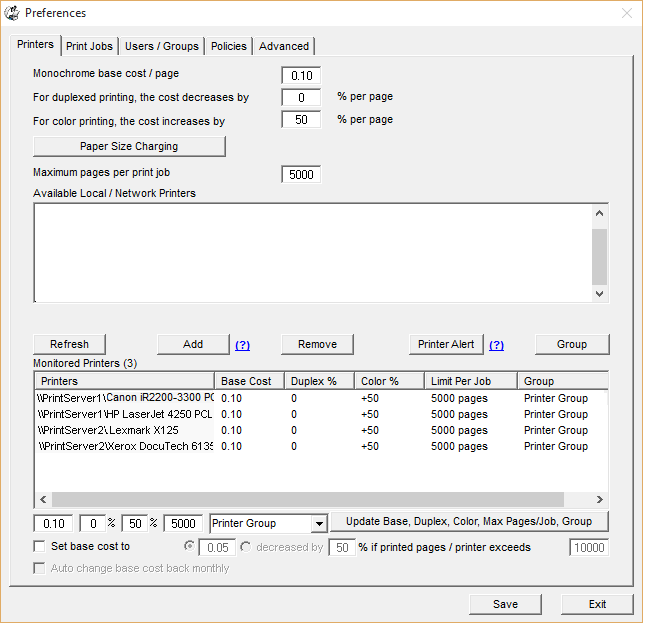This screenshot has width=645, height=625.
Task: Click the Duplex % column header
Action: [320, 381]
